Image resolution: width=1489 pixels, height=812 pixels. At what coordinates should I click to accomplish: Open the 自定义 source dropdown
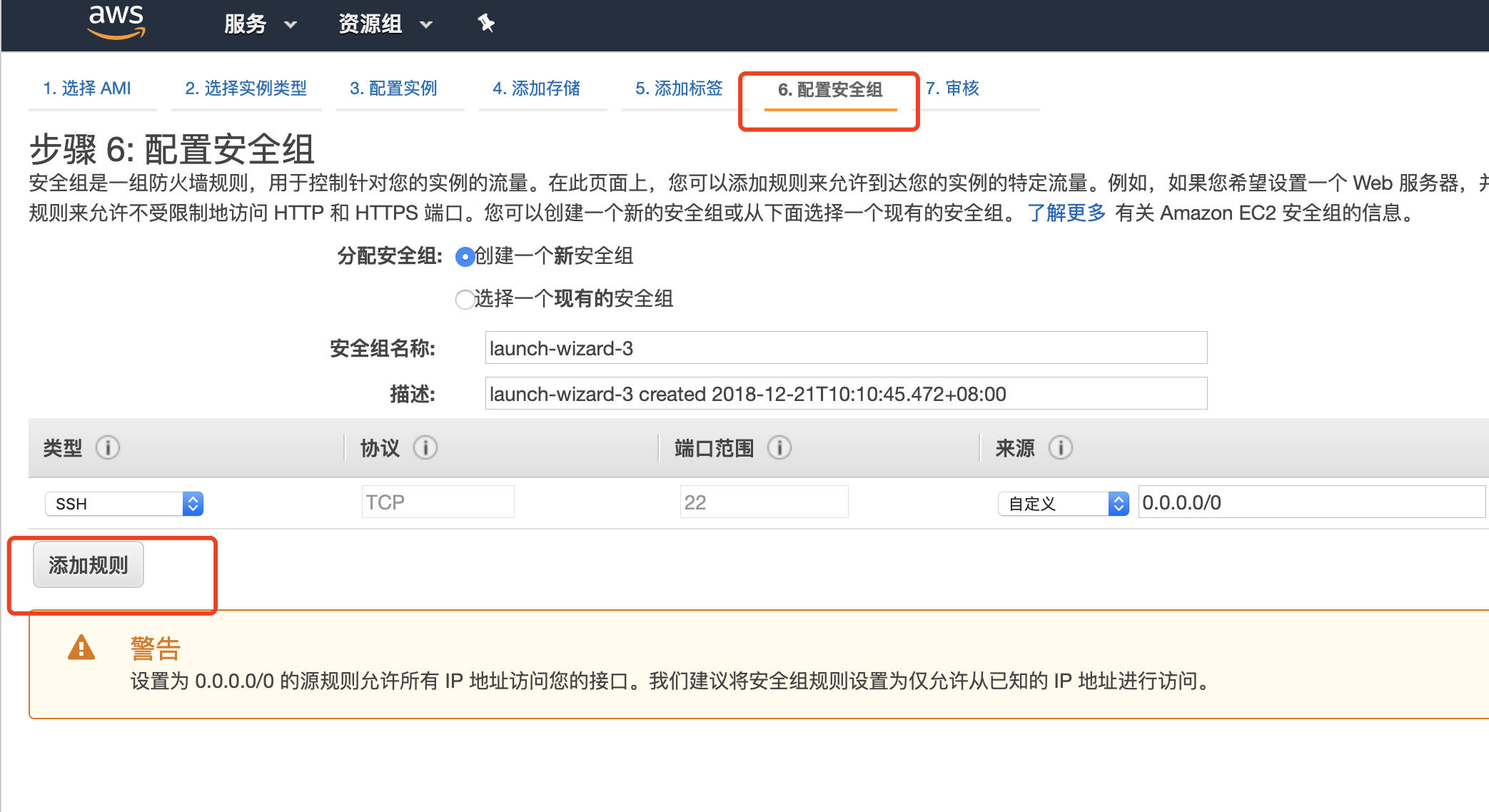click(x=1063, y=504)
